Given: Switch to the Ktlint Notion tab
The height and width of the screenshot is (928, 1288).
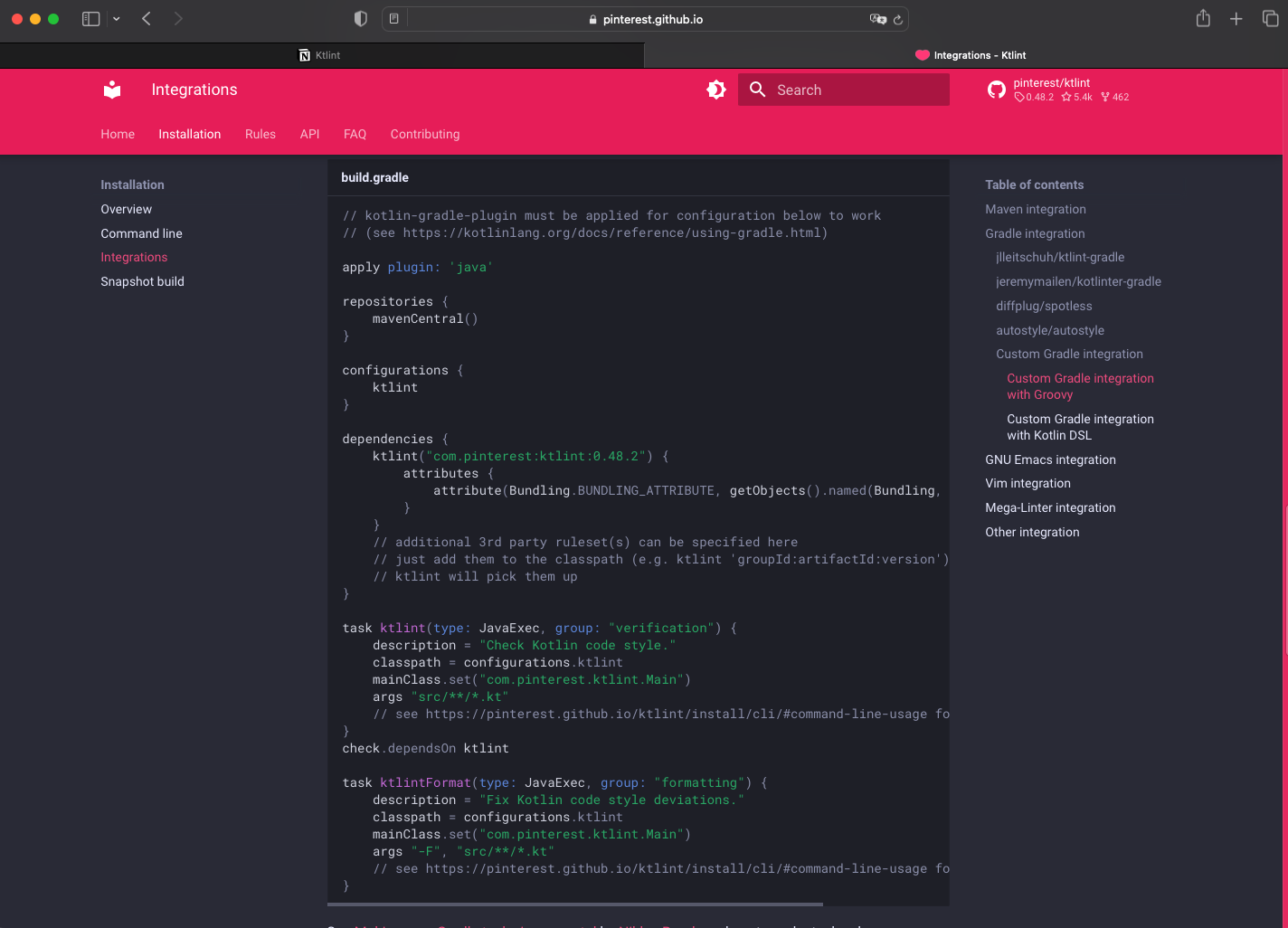Looking at the screenshot, I should (322, 55).
